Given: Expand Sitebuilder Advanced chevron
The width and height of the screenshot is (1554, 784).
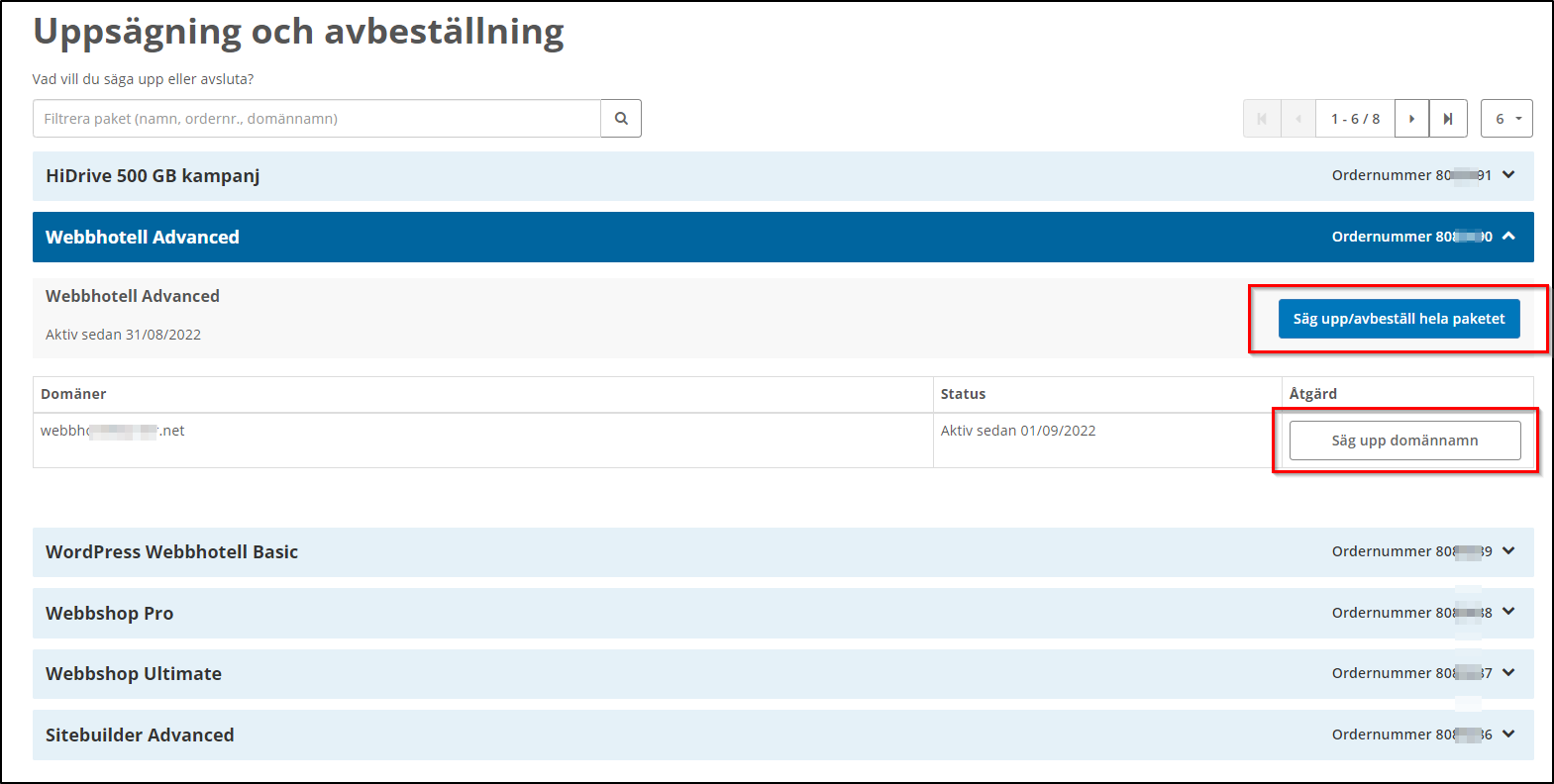Looking at the screenshot, I should (1508, 735).
